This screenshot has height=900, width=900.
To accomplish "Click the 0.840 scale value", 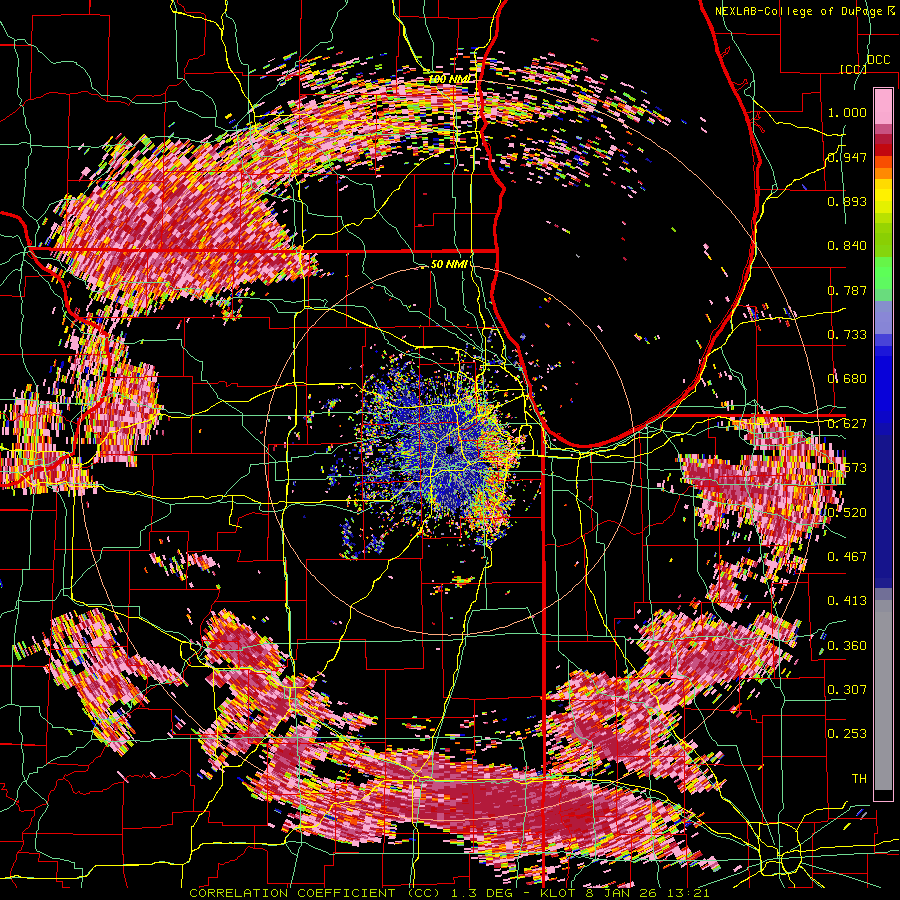I will (847, 246).
